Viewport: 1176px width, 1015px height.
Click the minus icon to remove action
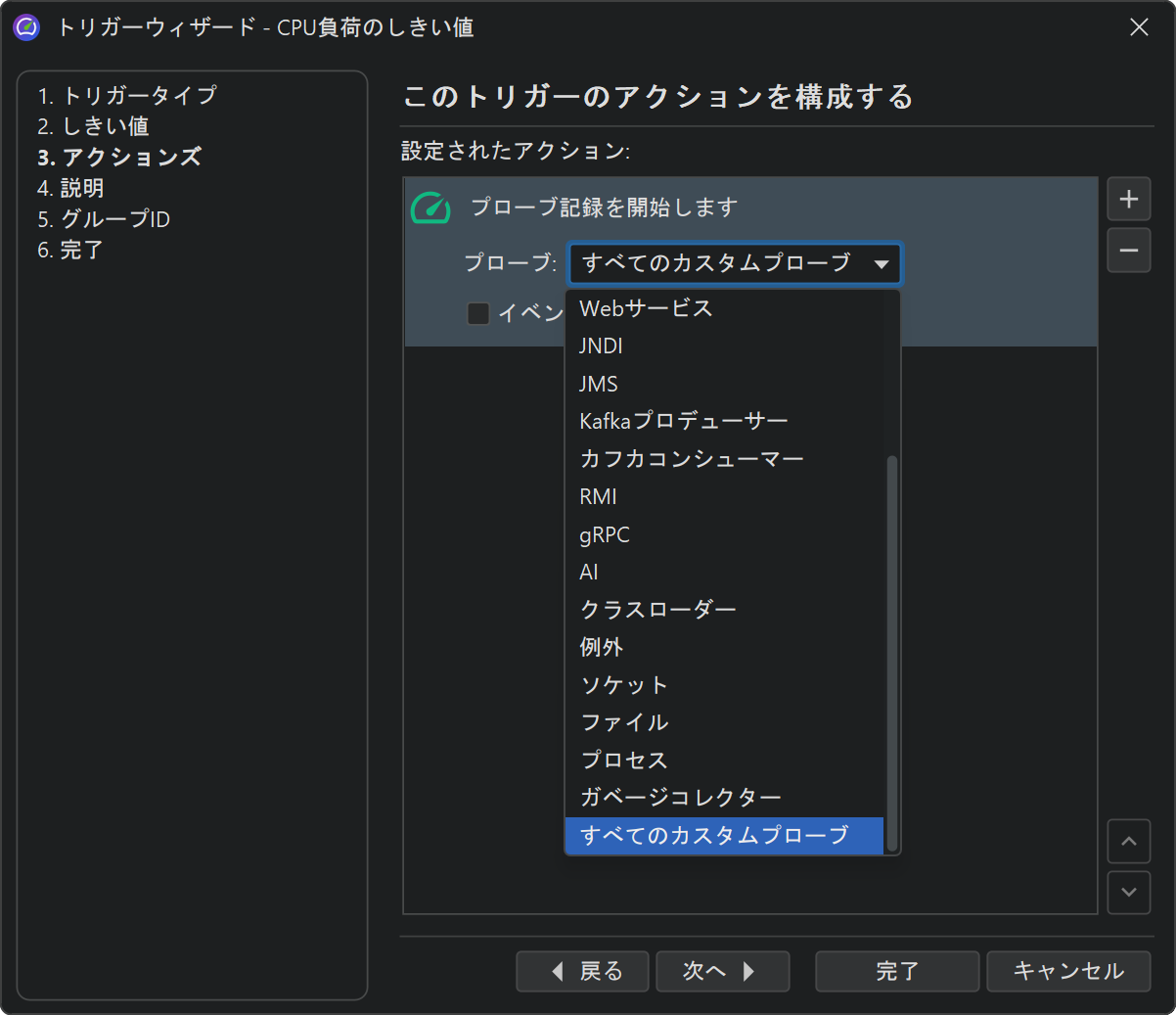1128,251
